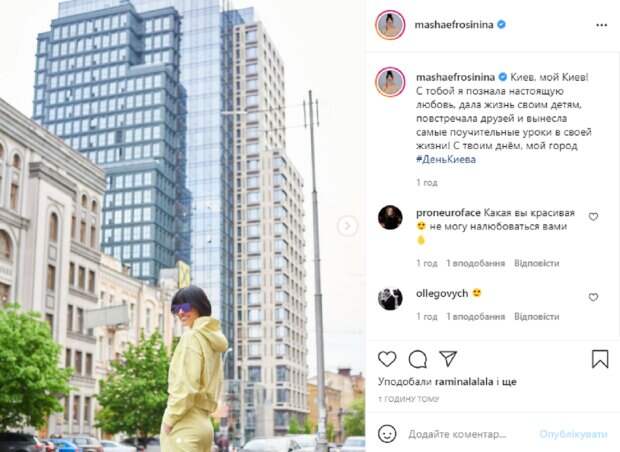Open mashaefrosinina profile picture in header
620x452 pixels.
pyautogui.click(x=390, y=25)
